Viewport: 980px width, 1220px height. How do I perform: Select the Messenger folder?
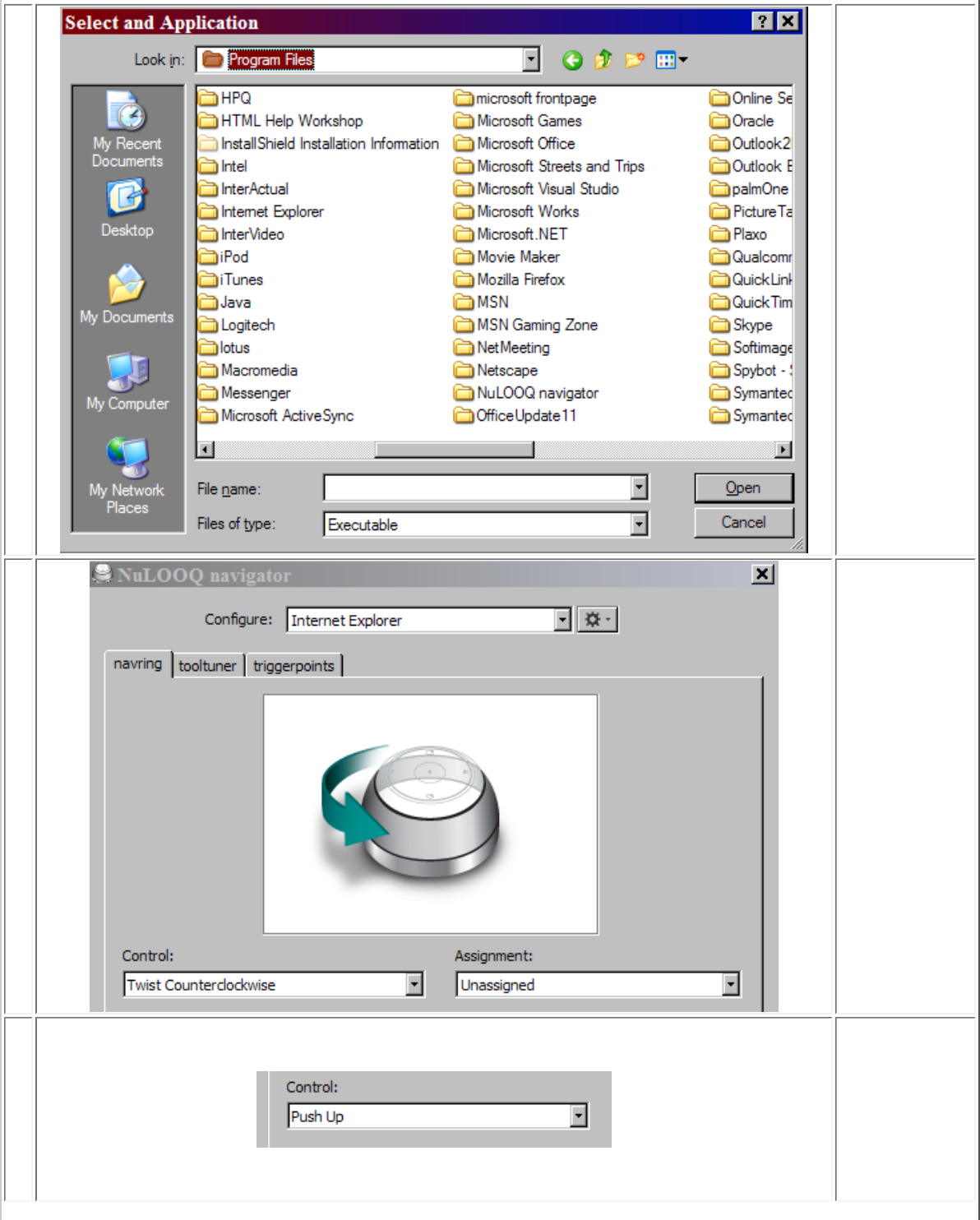pos(245,393)
